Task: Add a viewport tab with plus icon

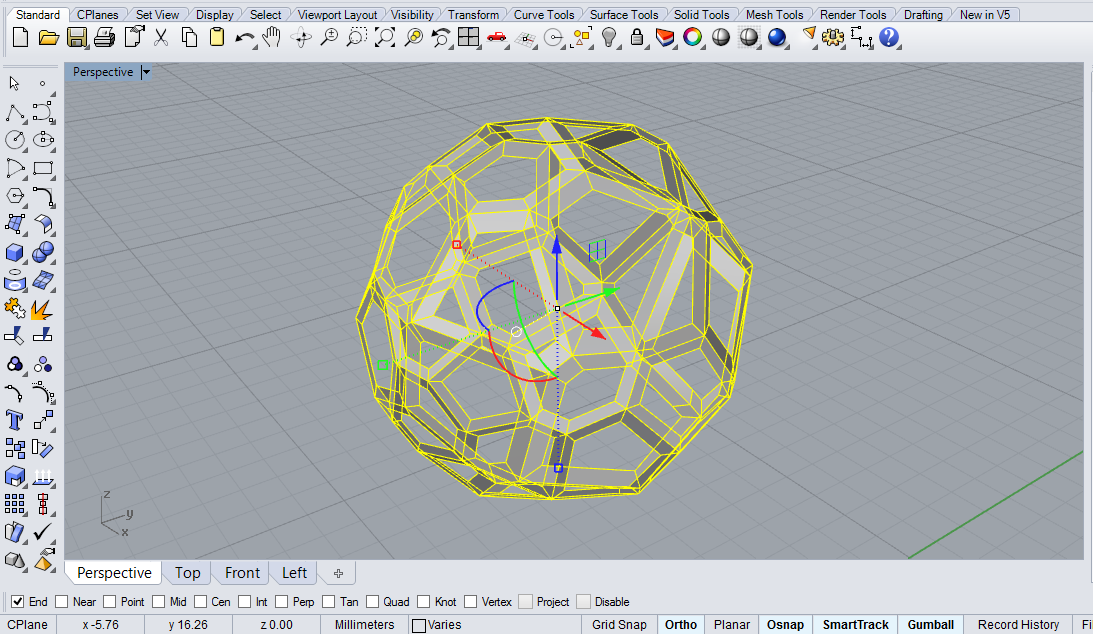Action: 338,573
